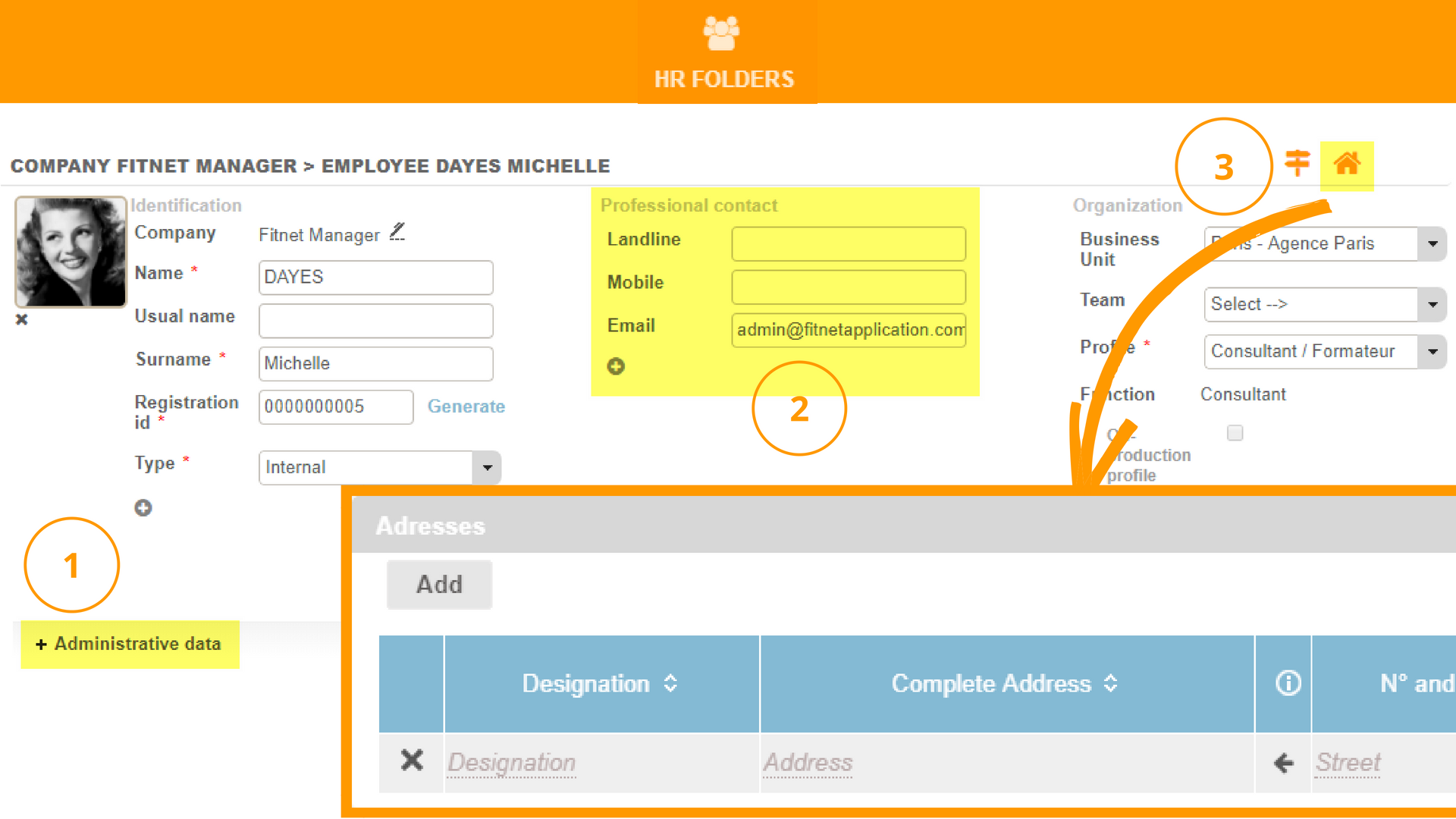The height and width of the screenshot is (819, 1456).
Task: Click the Generate link
Action: 466,406
